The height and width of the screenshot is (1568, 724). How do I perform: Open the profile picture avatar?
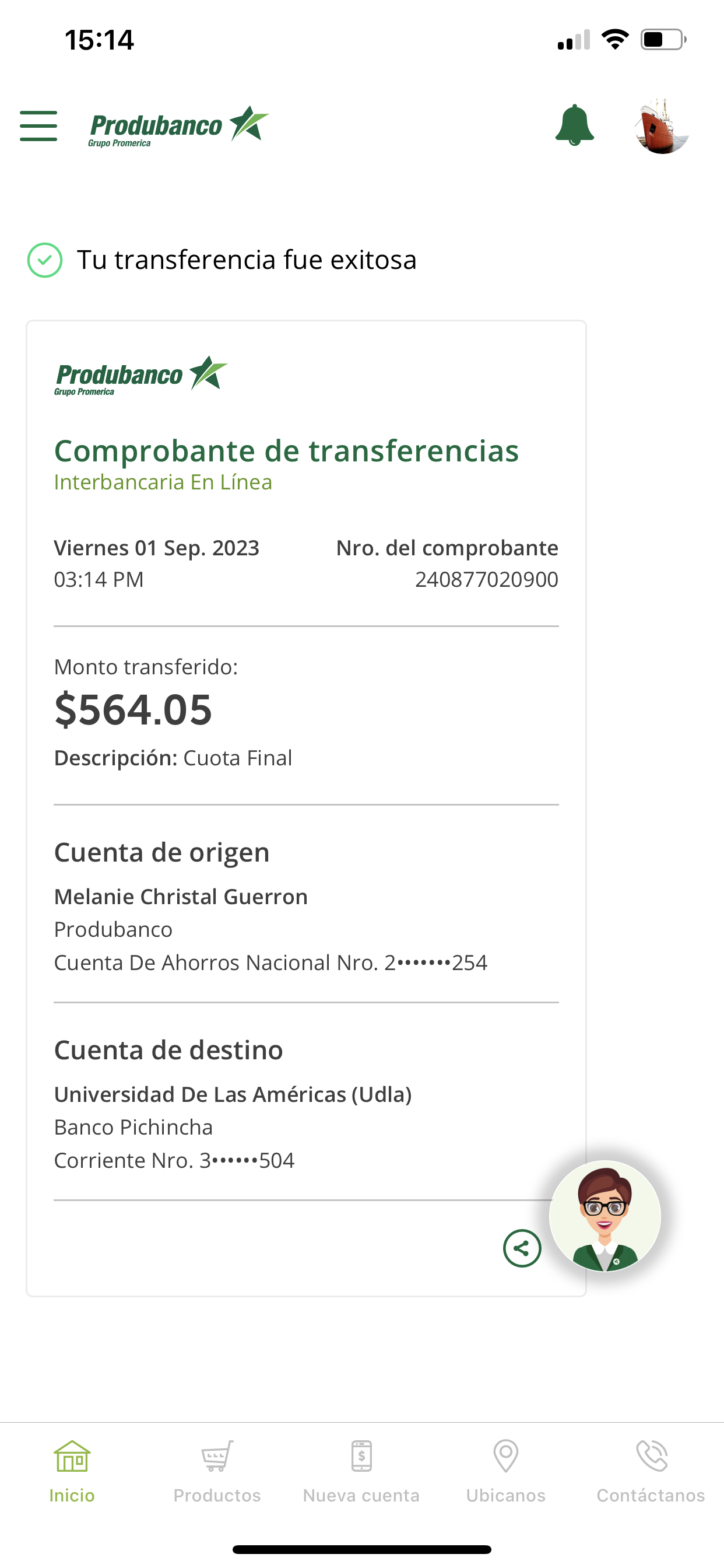662,126
